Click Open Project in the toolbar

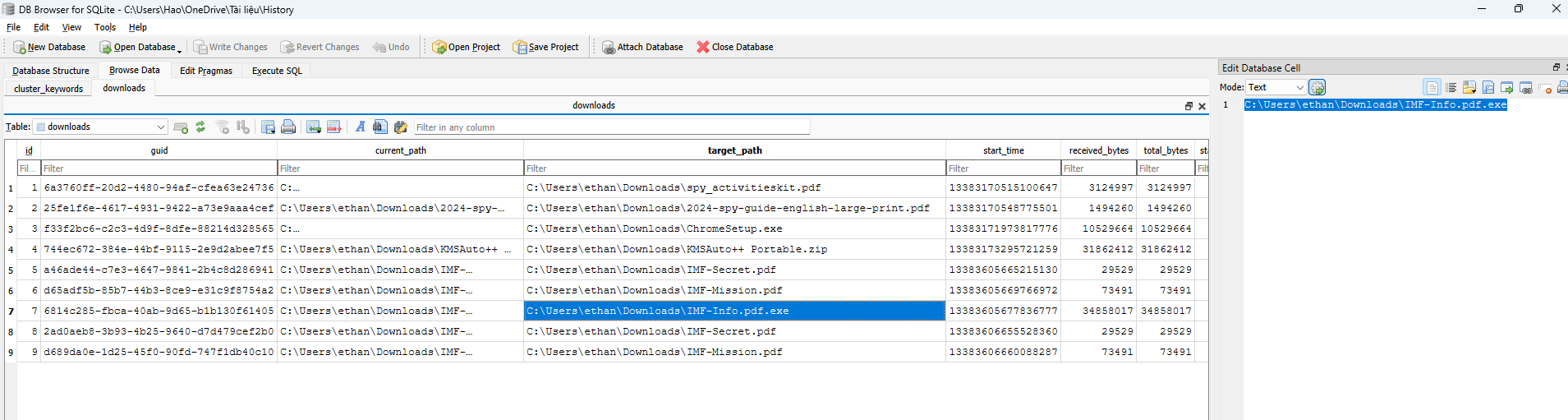click(x=466, y=47)
